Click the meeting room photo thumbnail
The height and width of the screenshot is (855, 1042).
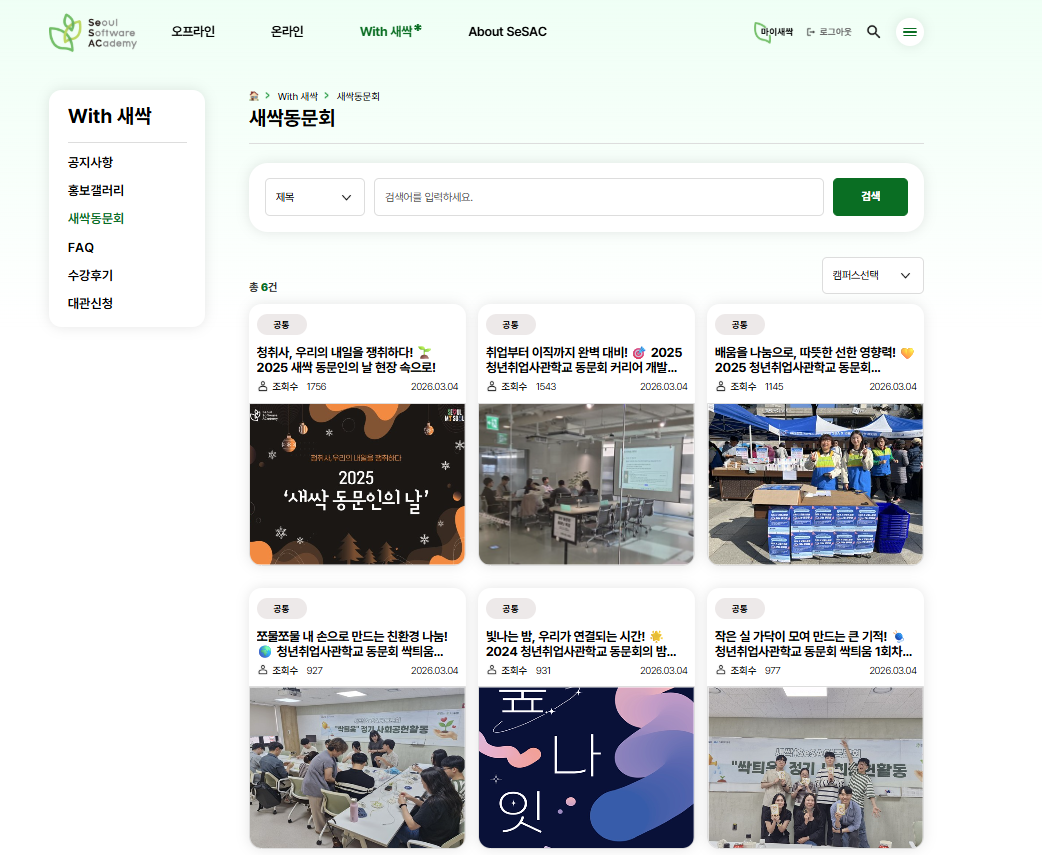tap(586, 484)
